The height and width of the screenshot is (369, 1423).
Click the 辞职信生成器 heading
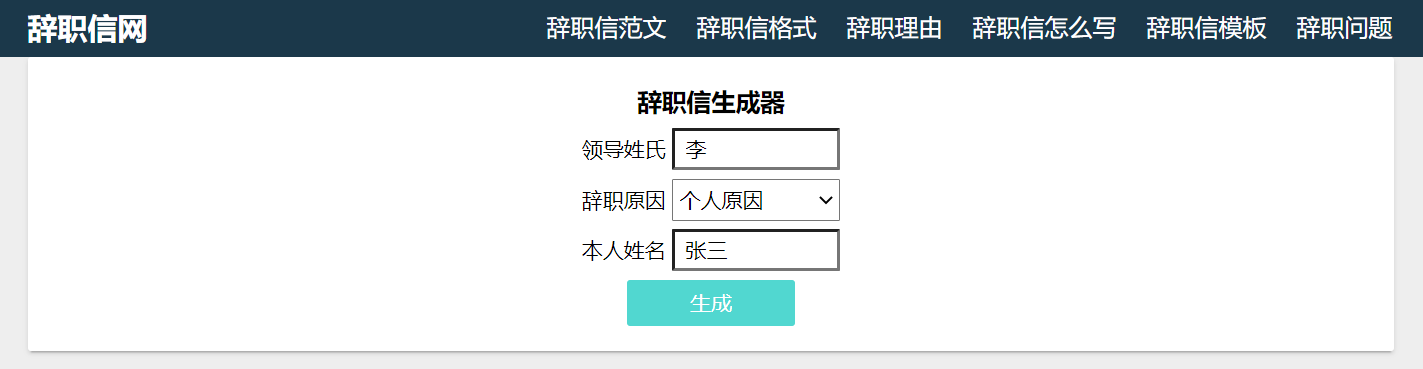pos(711,103)
